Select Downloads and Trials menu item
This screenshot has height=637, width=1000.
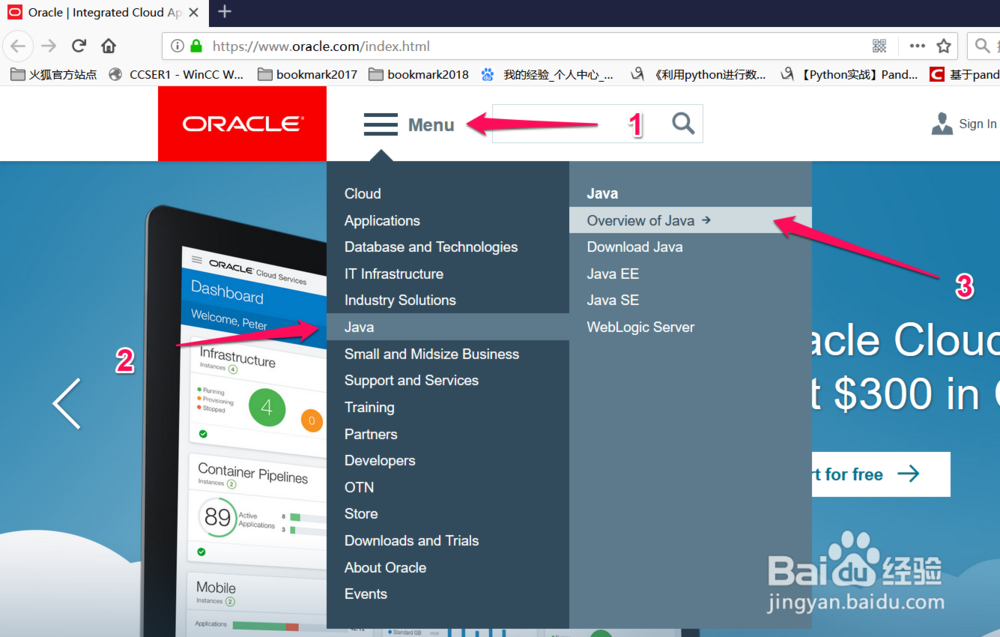(x=411, y=541)
